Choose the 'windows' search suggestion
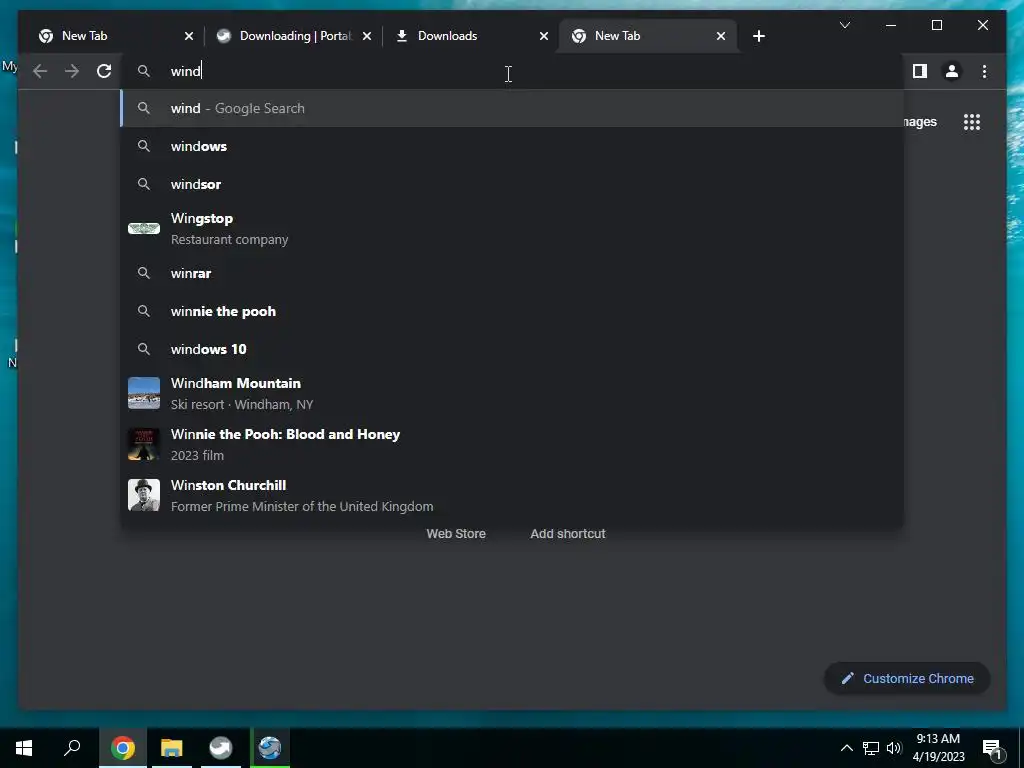Image resolution: width=1024 pixels, height=768 pixels. tap(513, 146)
